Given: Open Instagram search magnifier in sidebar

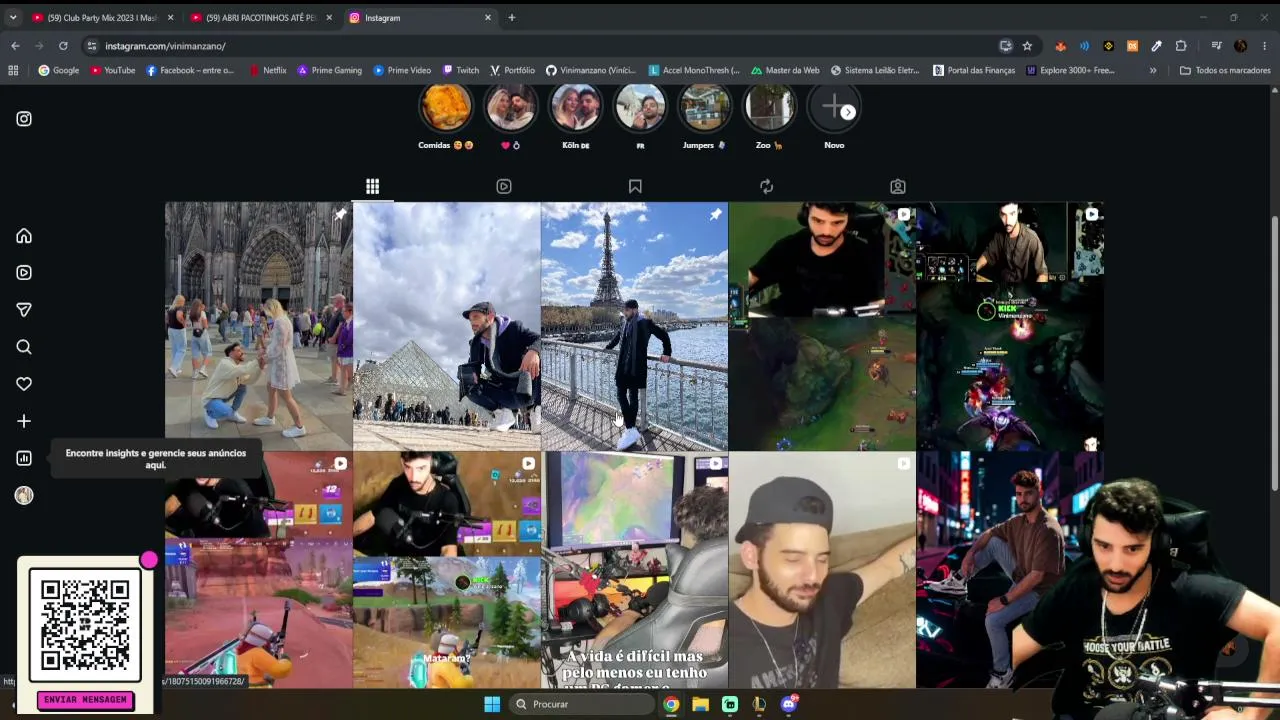Looking at the screenshot, I should (x=24, y=347).
